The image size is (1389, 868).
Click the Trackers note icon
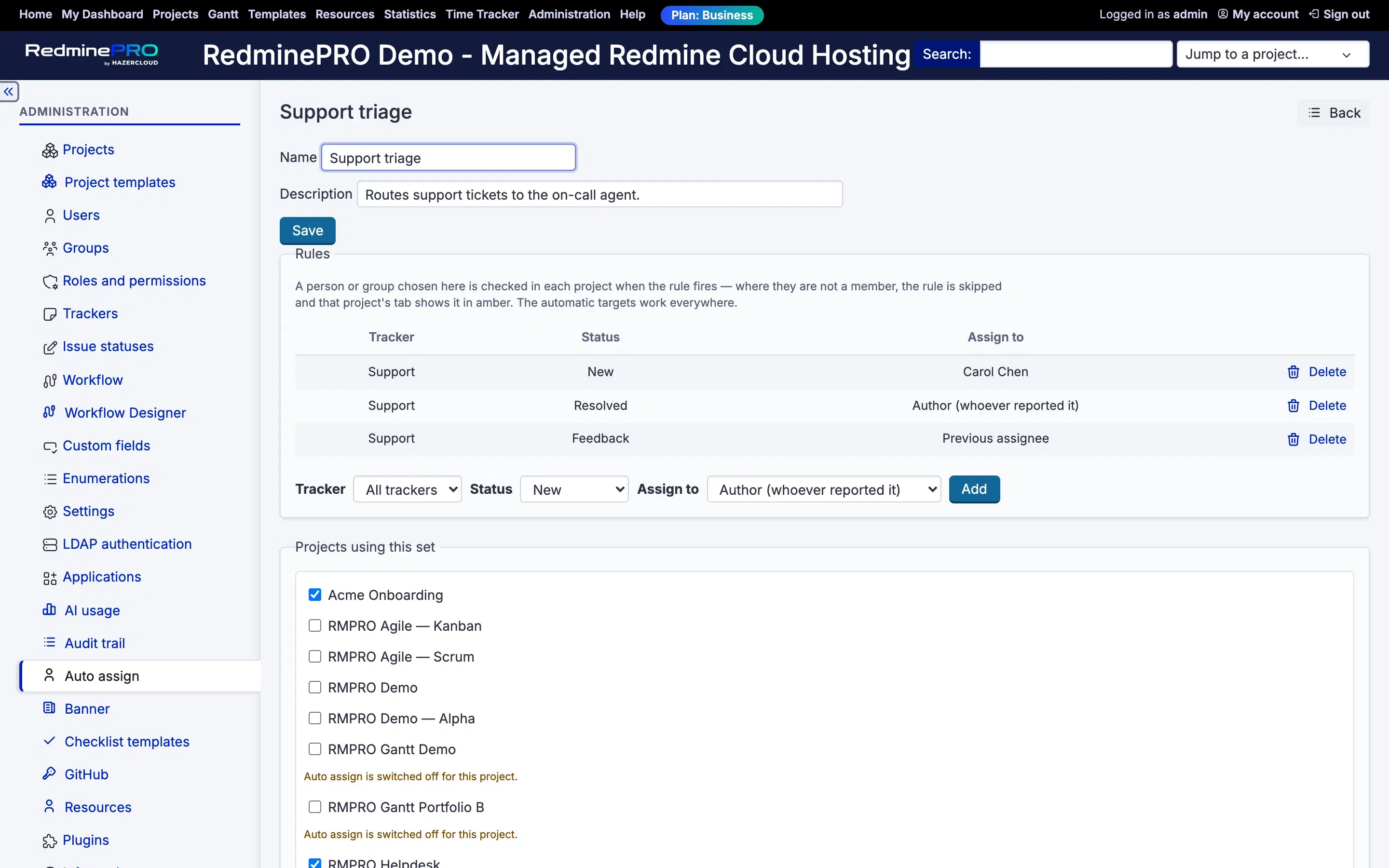coord(50,314)
